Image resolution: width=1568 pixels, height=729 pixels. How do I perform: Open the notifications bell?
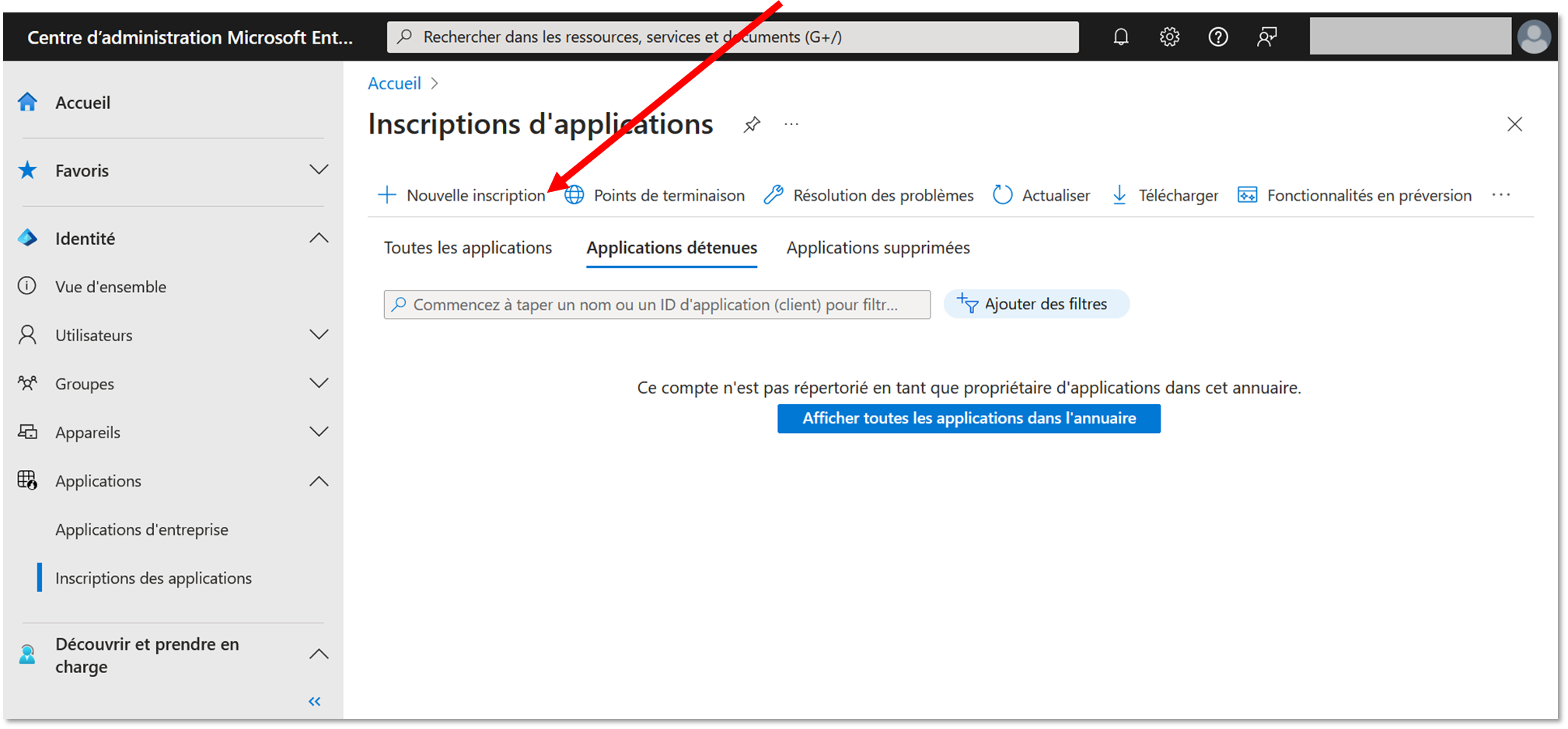[1120, 37]
